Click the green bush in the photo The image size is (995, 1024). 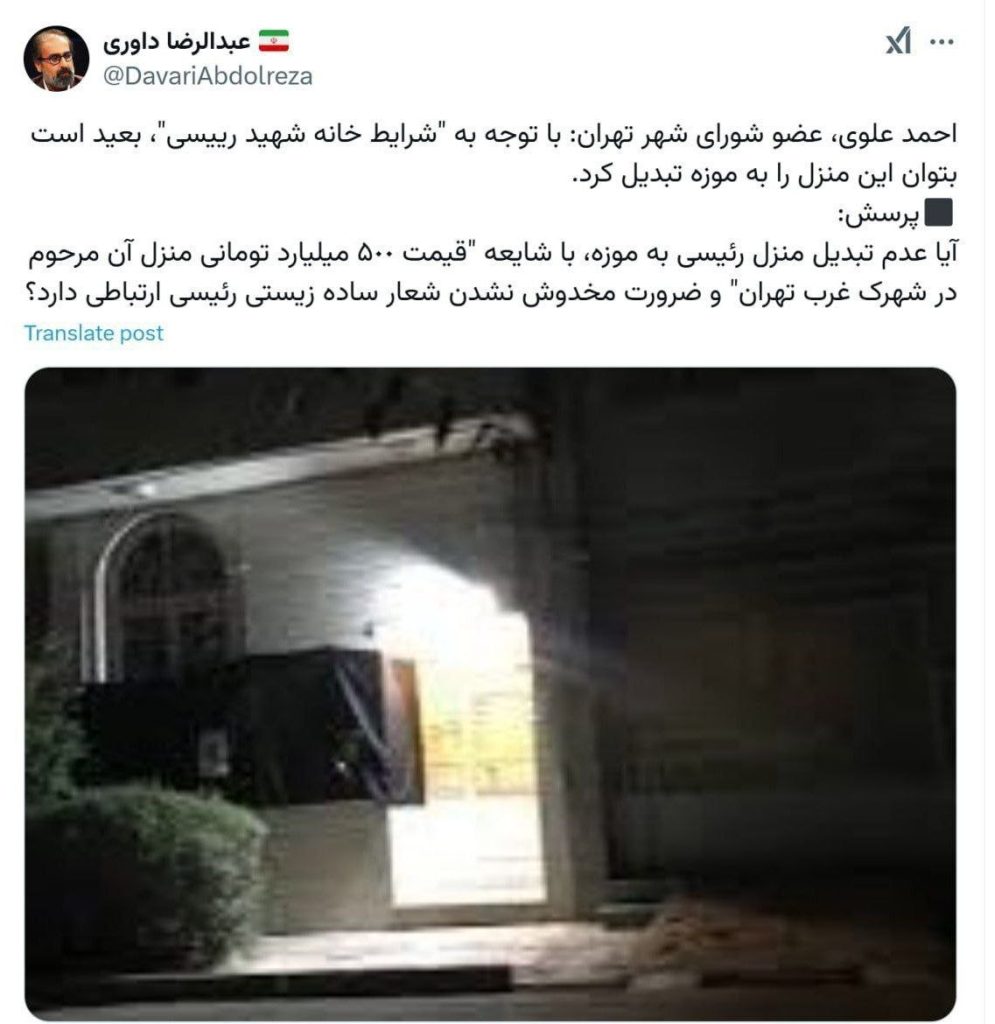(x=147, y=875)
